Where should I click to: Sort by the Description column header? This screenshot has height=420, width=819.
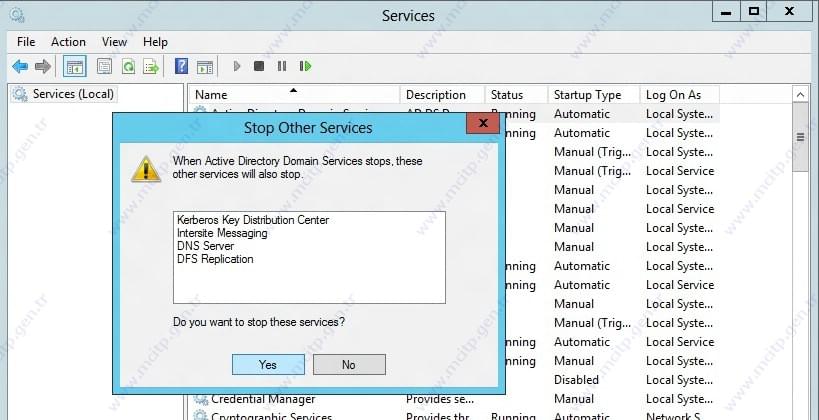[442, 95]
